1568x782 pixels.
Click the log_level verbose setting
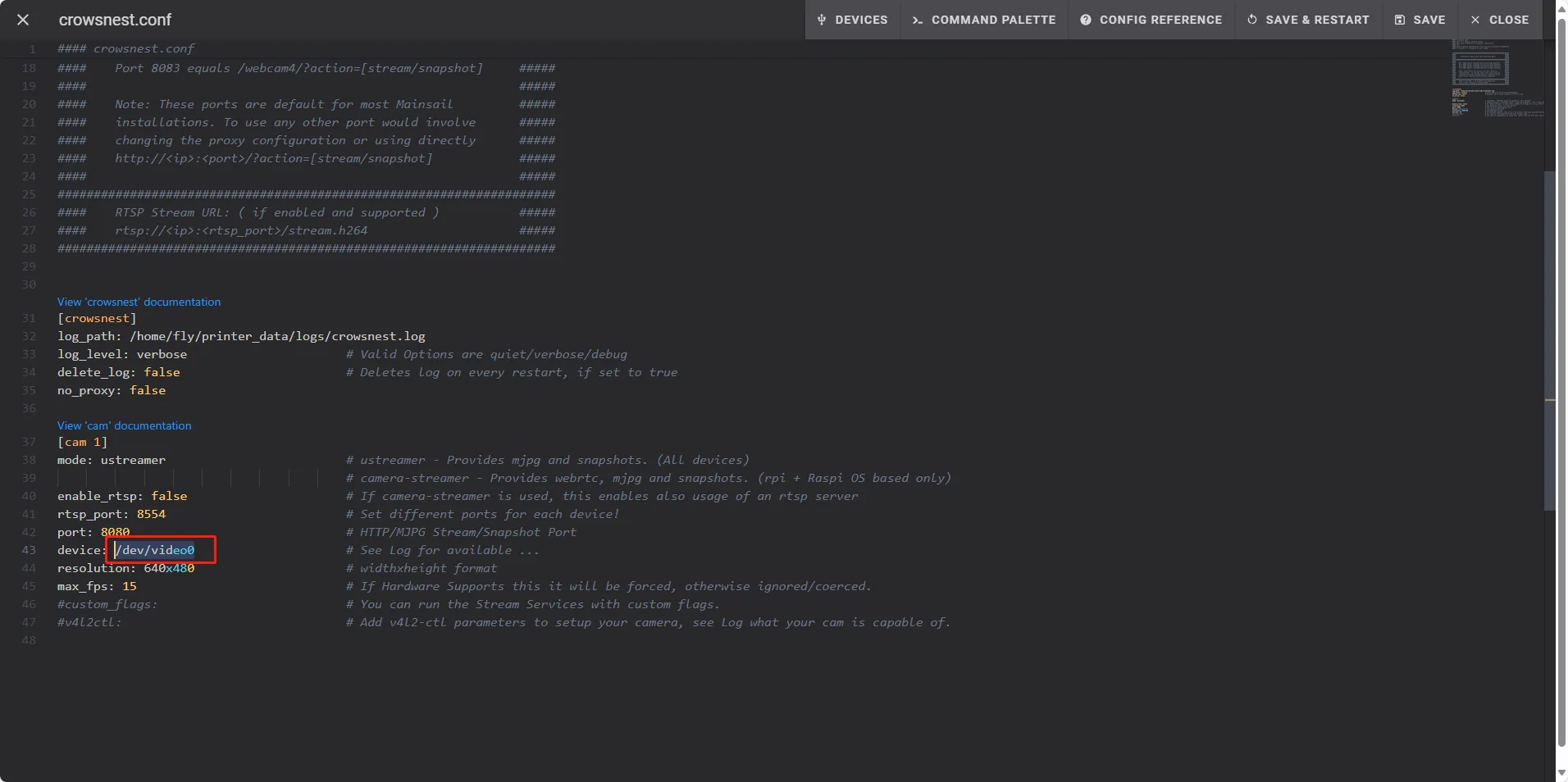point(162,354)
